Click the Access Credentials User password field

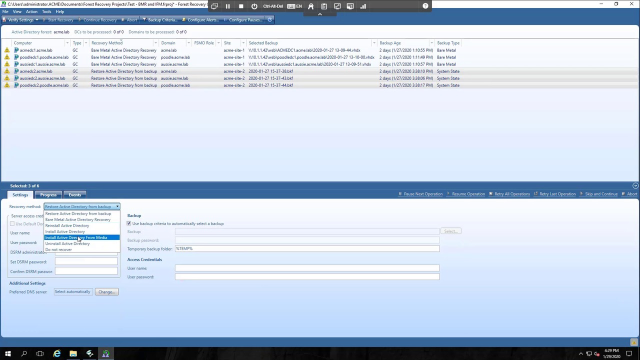coord(307,277)
